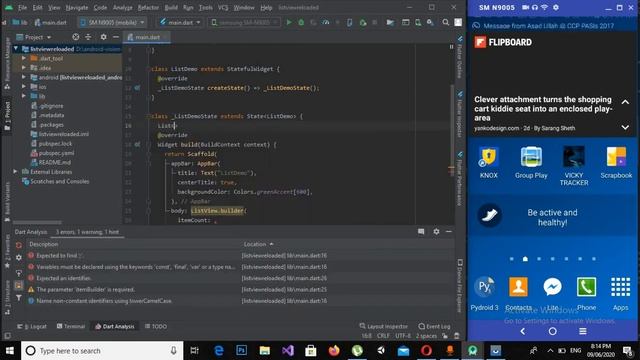Open pubspec.yaml in project tree
The image size is (640, 360).
(x=56, y=153)
